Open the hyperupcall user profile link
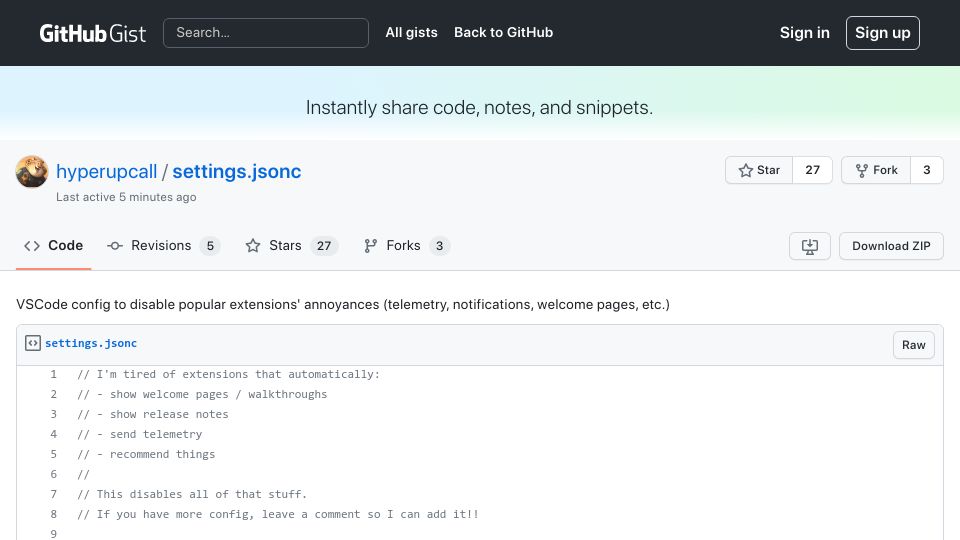Image resolution: width=960 pixels, height=540 pixels. click(107, 171)
